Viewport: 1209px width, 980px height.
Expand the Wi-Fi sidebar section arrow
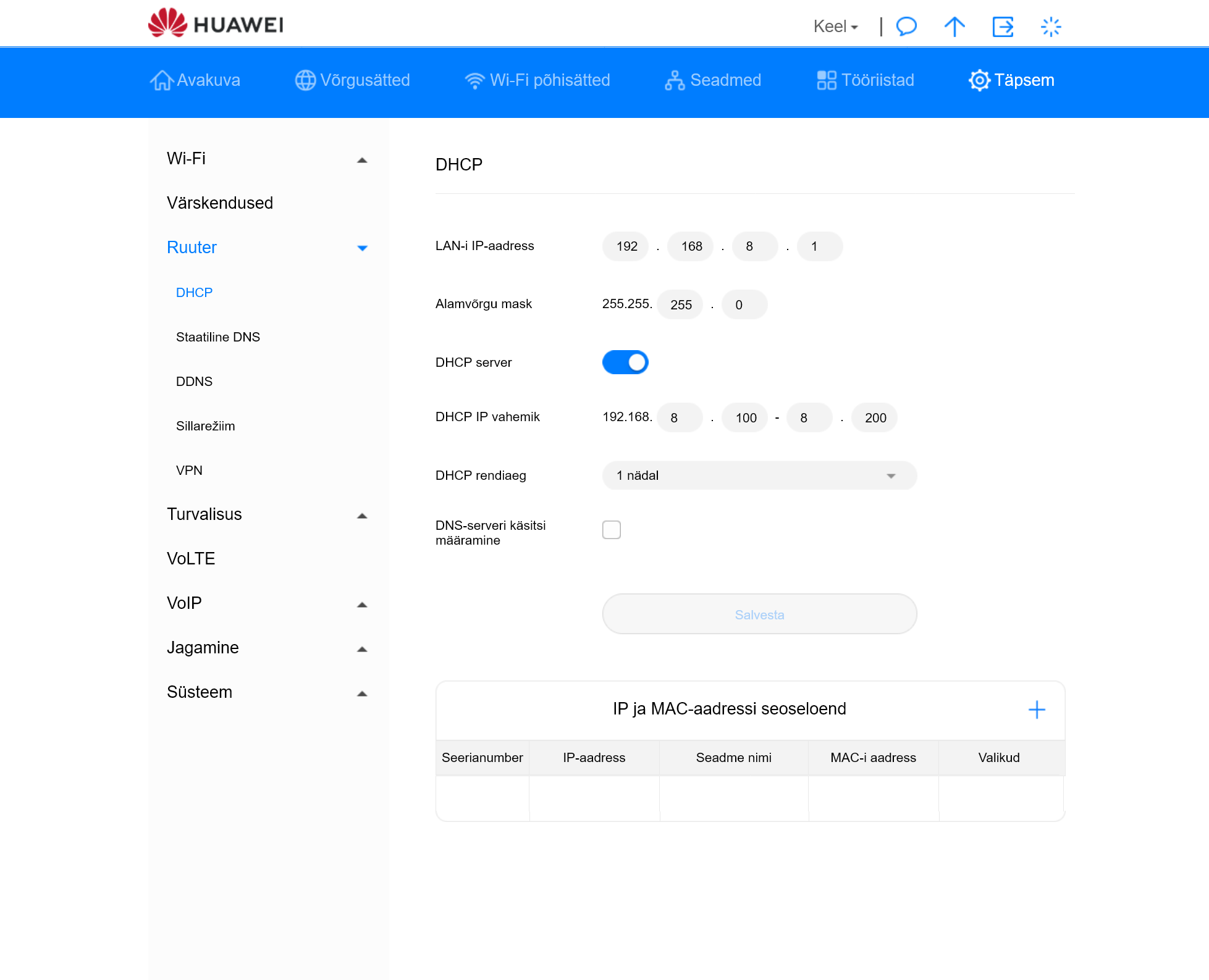pyautogui.click(x=362, y=160)
